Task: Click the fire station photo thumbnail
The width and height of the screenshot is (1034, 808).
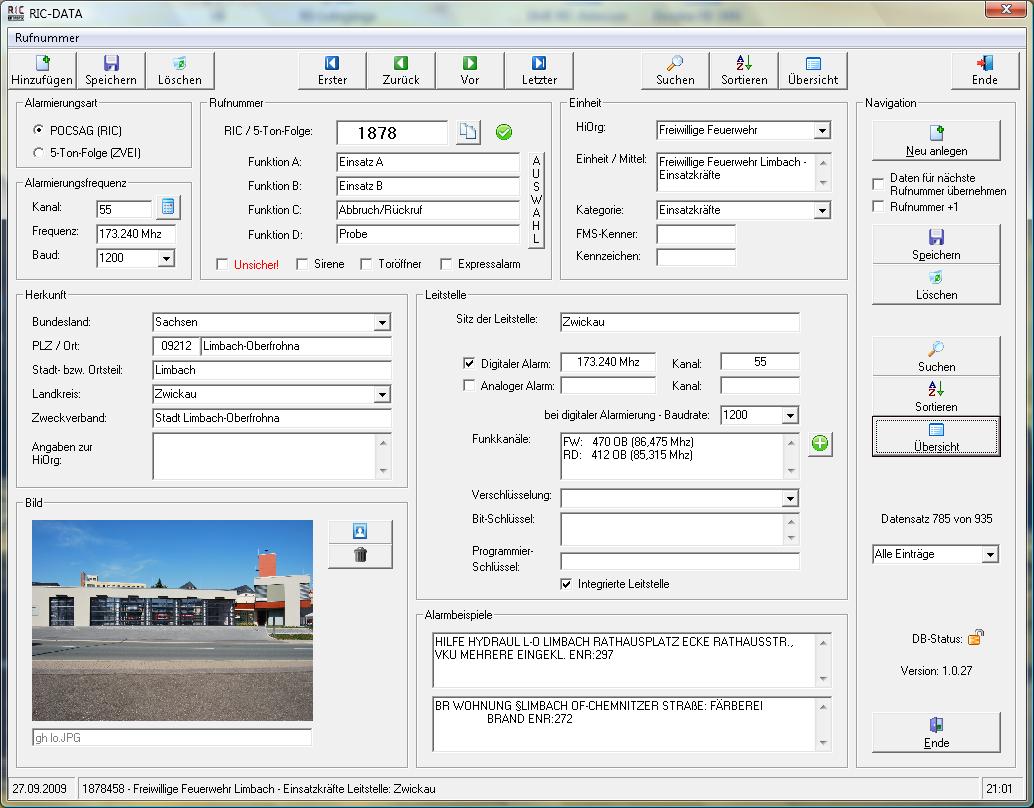Action: 172,620
